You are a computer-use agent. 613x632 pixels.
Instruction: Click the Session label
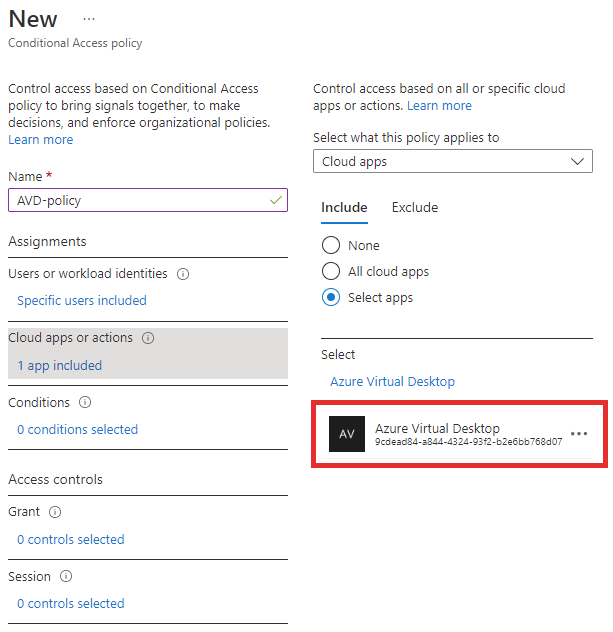[x=29, y=577]
